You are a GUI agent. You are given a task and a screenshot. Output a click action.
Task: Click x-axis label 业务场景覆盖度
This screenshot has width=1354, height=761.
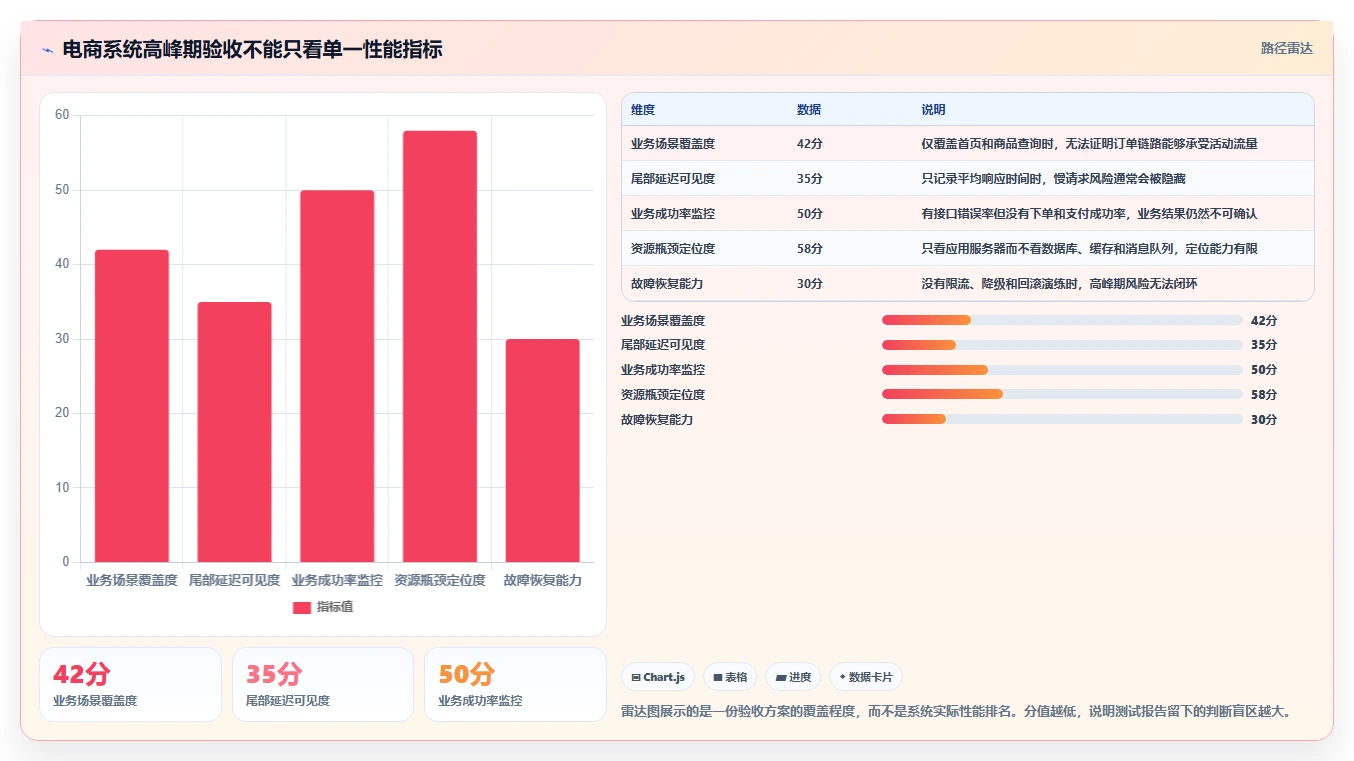(x=132, y=580)
